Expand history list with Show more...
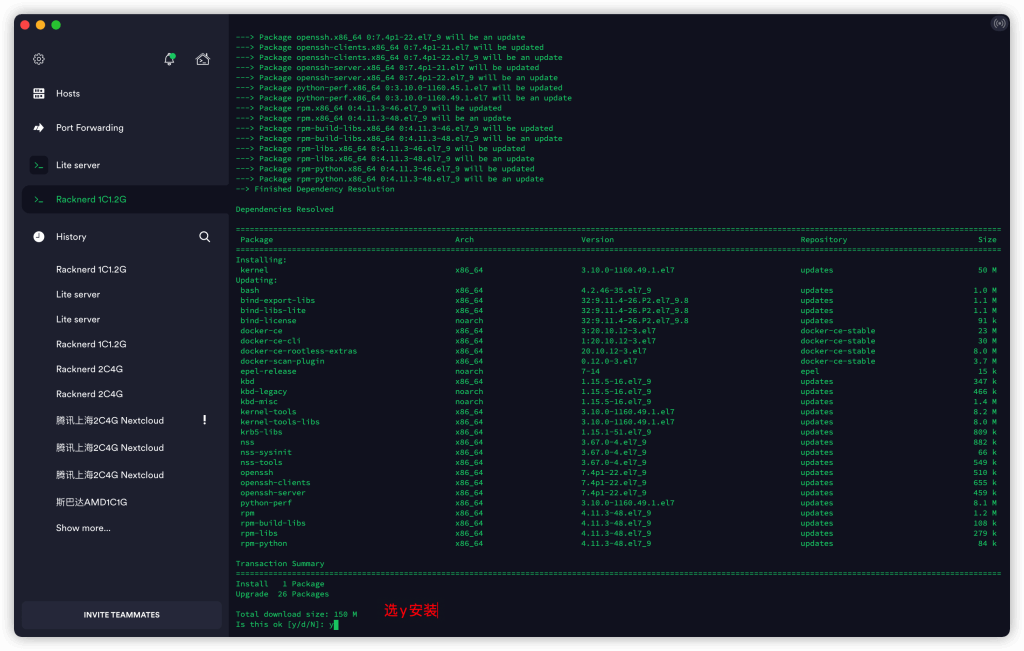1024x651 pixels. coord(83,528)
